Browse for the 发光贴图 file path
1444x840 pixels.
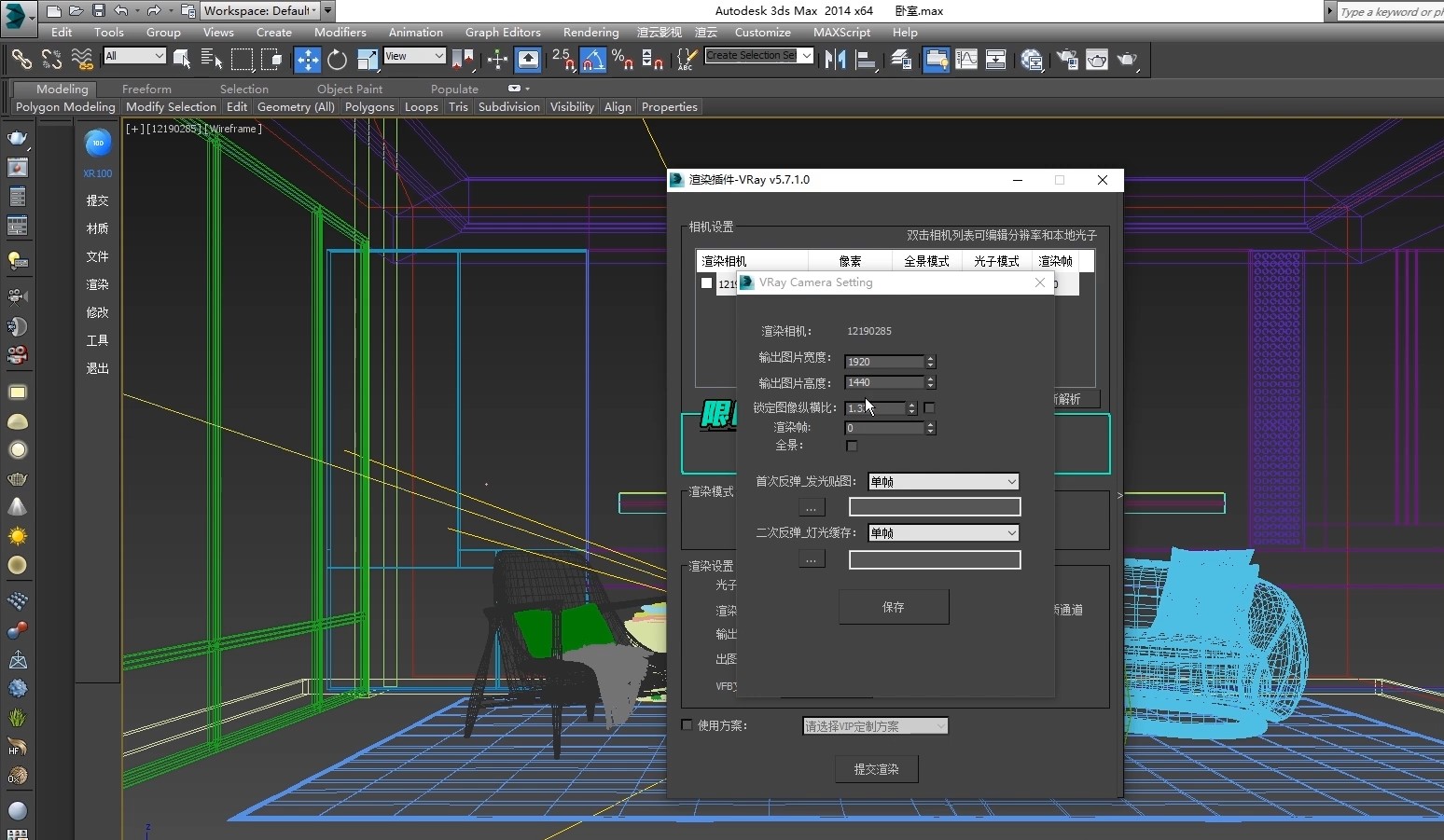click(x=812, y=507)
